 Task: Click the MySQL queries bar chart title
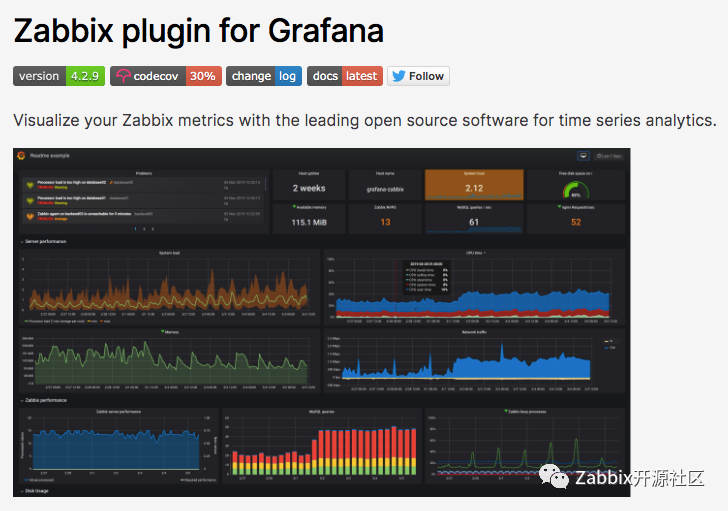321,412
